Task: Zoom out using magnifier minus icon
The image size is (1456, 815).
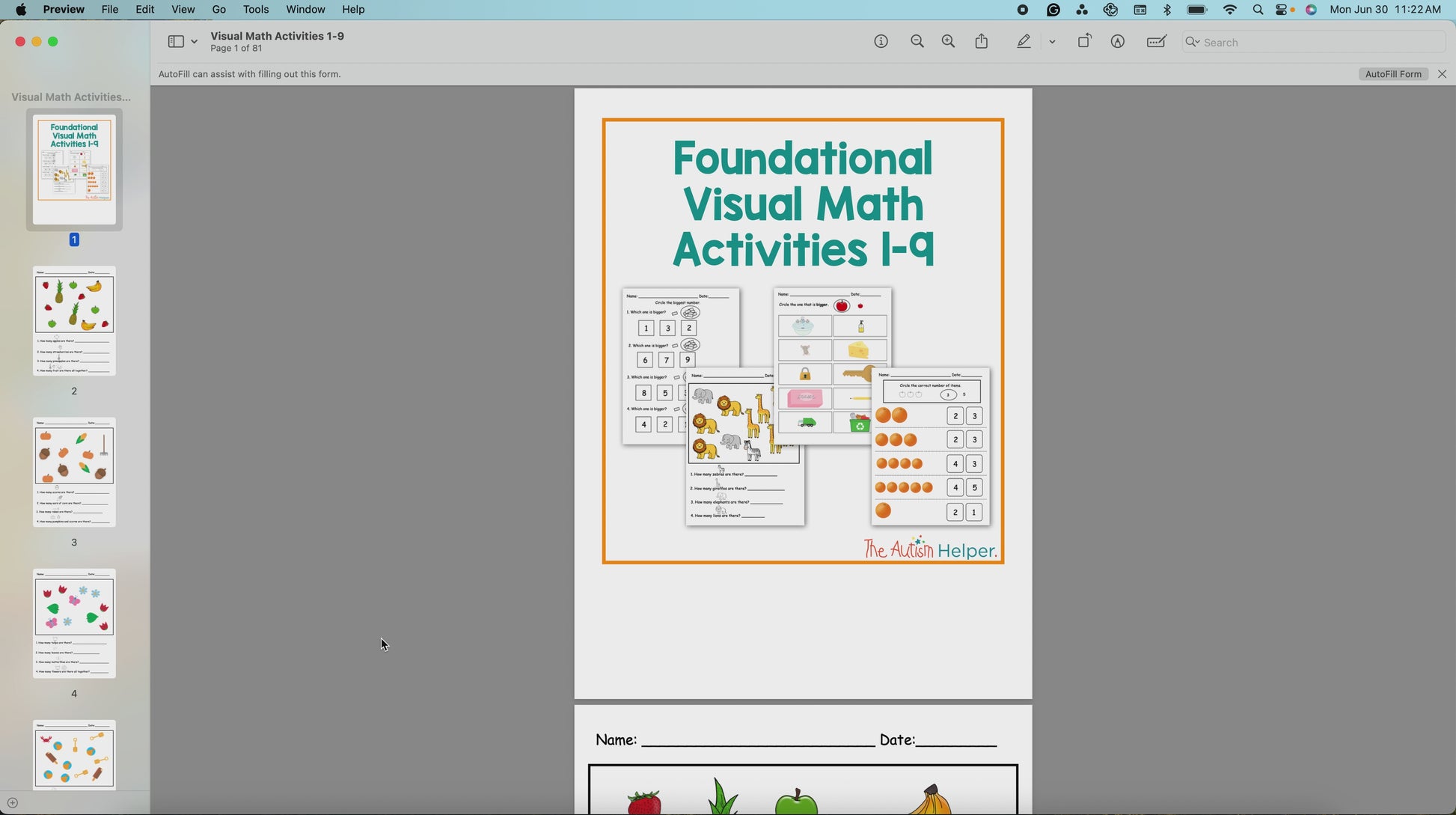Action: coord(917,42)
